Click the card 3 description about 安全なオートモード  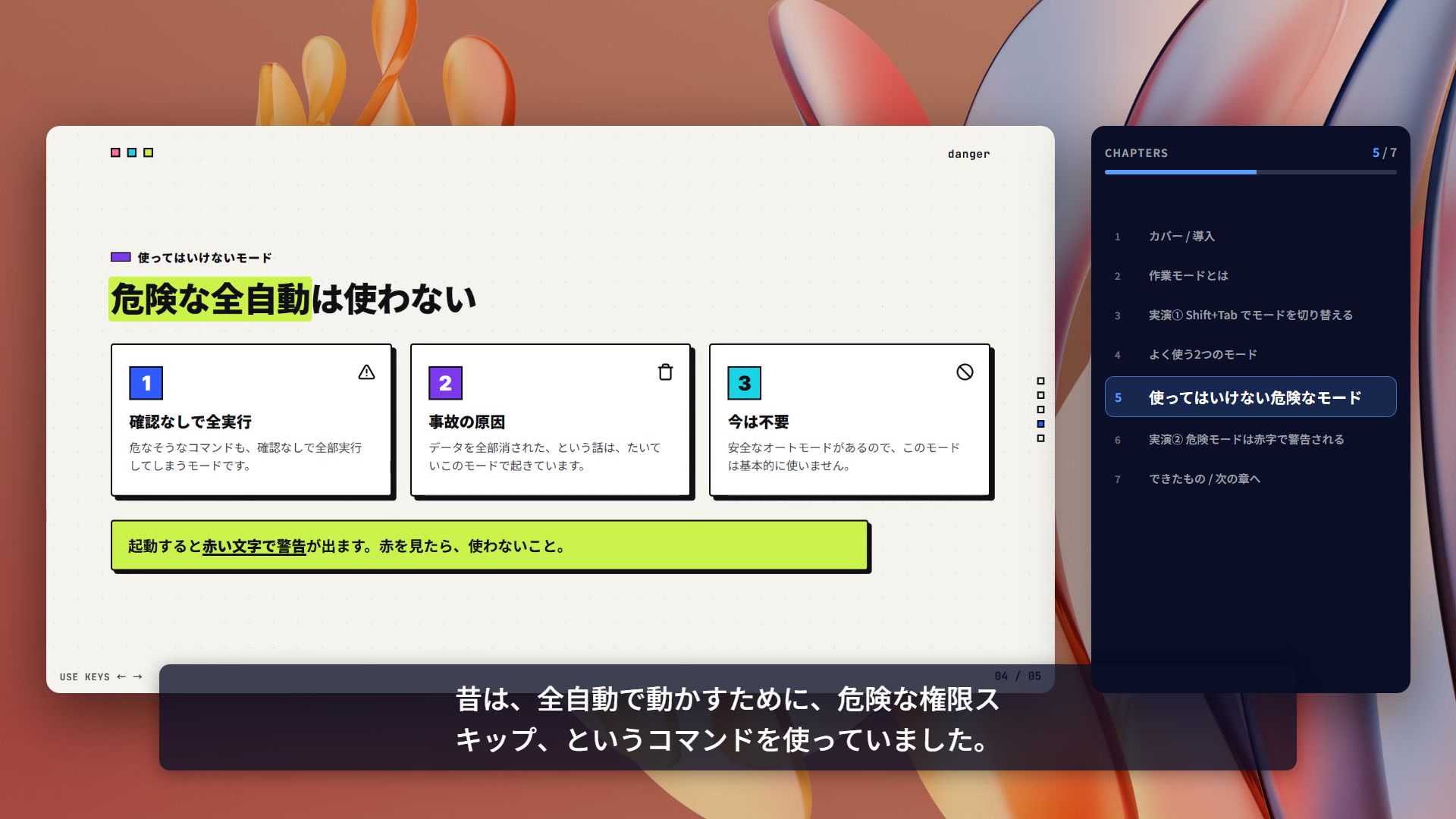pyautogui.click(x=843, y=457)
